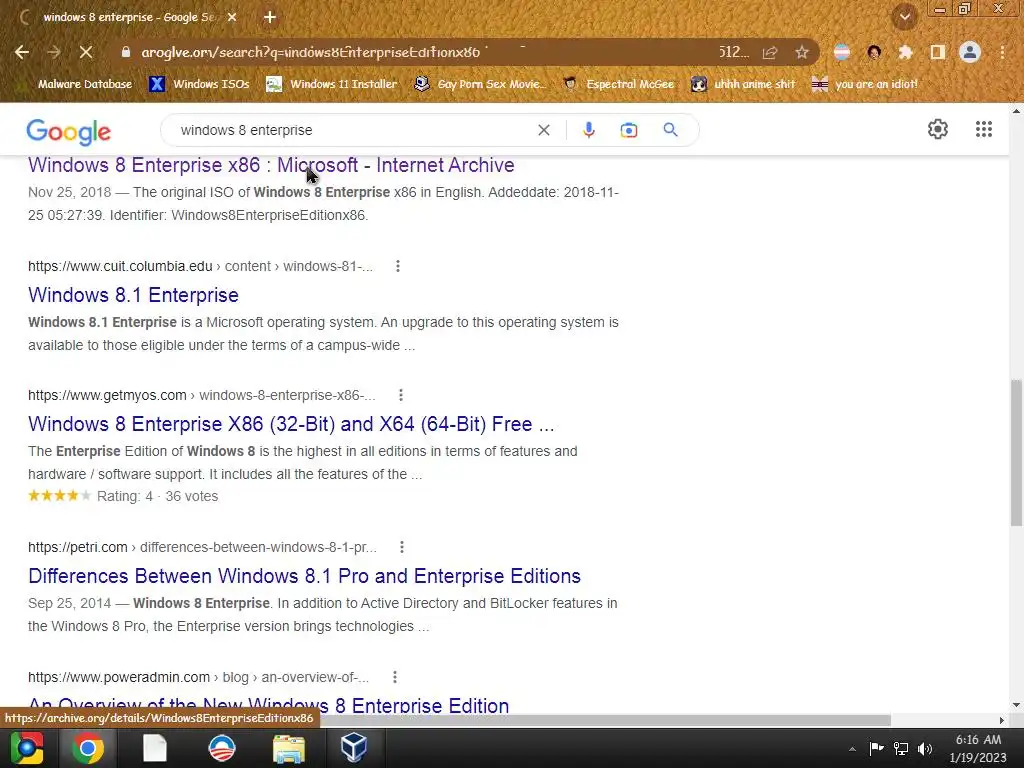
Task: Open the Extensions puzzle icon
Action: pyautogui.click(x=905, y=52)
